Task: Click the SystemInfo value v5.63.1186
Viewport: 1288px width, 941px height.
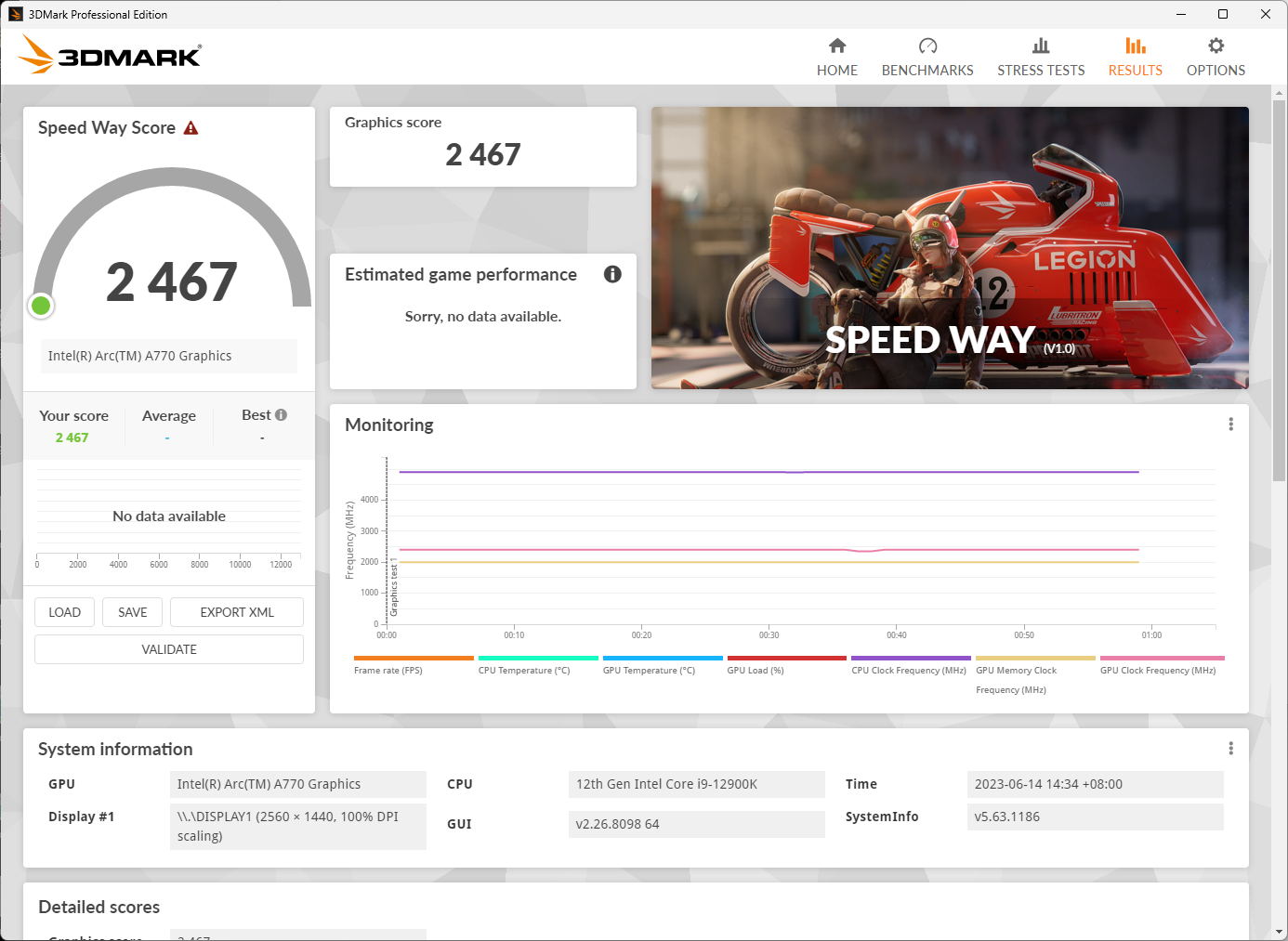Action: click(x=1096, y=817)
